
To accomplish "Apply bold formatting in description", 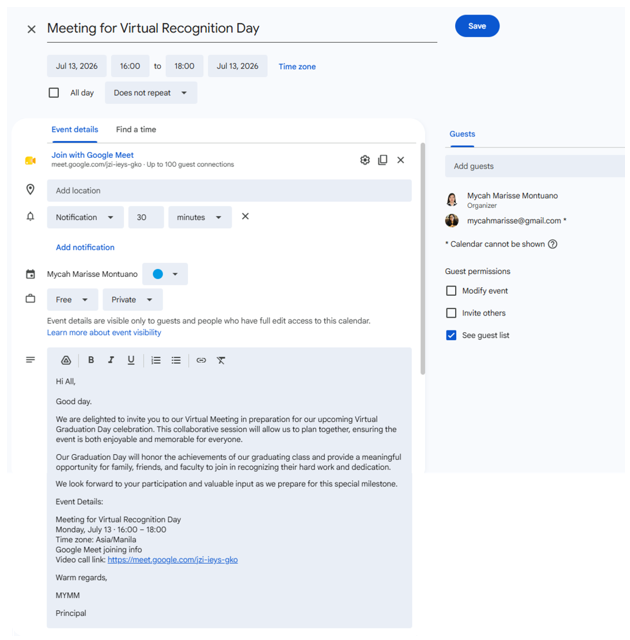I will click(91, 360).
